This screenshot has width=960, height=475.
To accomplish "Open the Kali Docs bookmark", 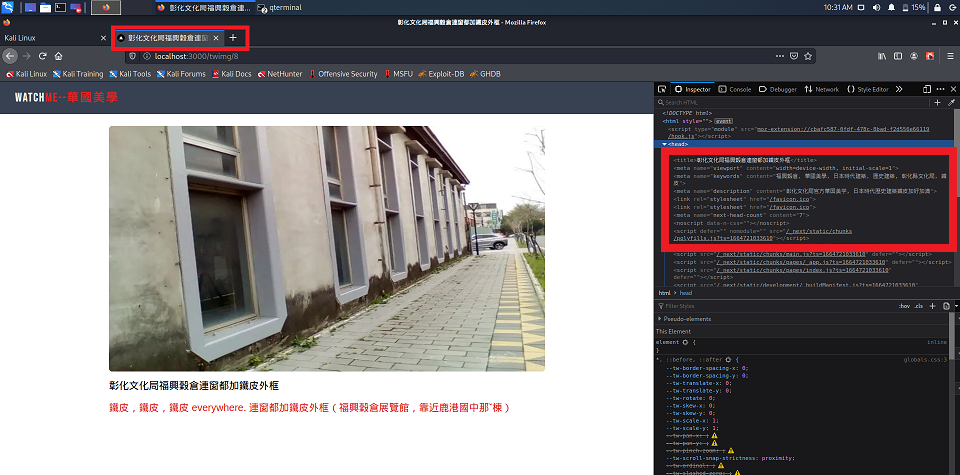I will pyautogui.click(x=232, y=74).
